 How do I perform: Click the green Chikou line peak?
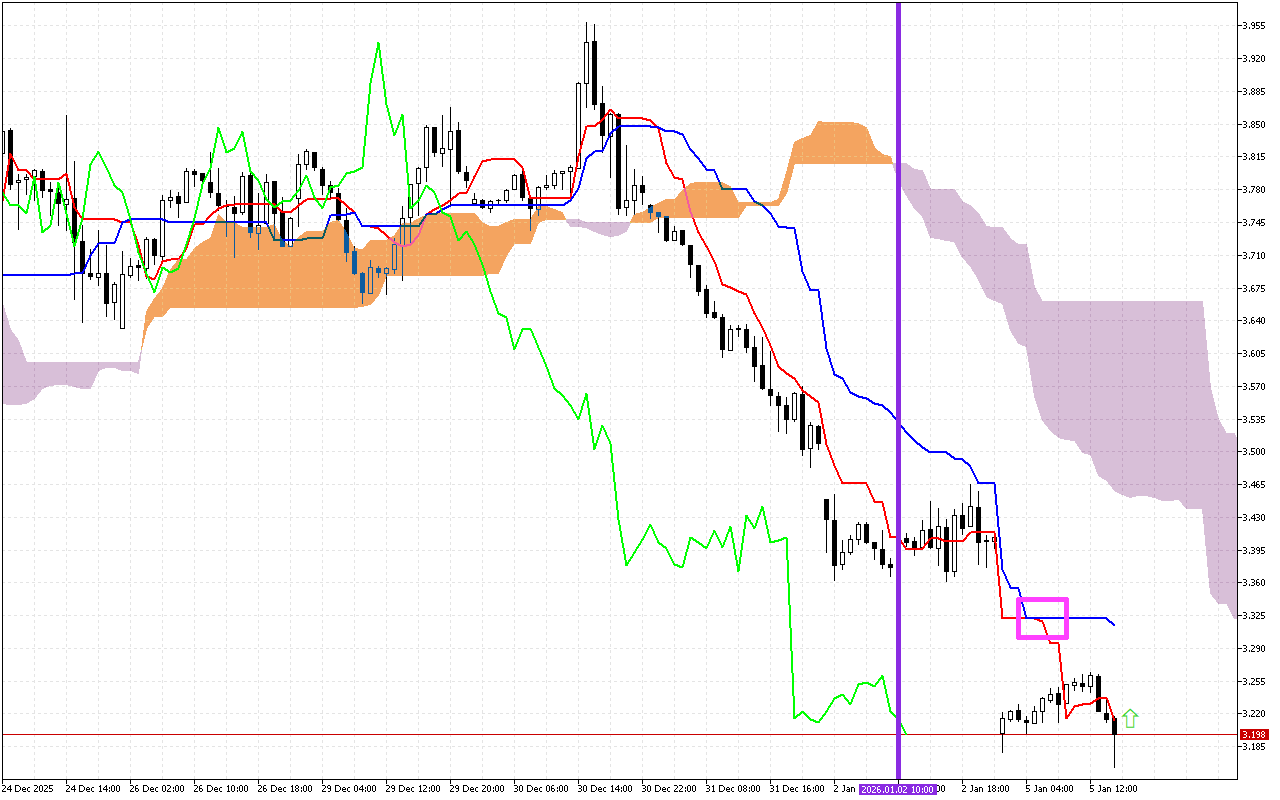tap(378, 45)
